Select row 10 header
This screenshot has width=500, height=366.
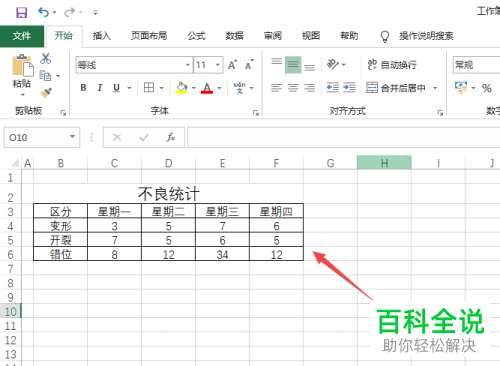point(11,312)
